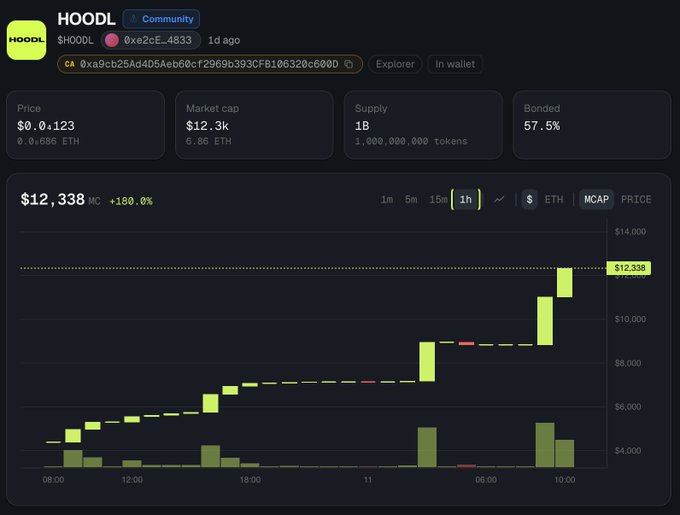680x515 pixels.
Task: Toggle dollar denomination button
Action: click(530, 199)
